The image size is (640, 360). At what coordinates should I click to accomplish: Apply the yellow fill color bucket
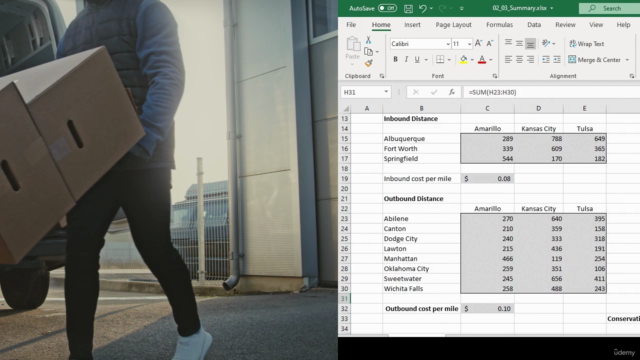click(x=463, y=60)
